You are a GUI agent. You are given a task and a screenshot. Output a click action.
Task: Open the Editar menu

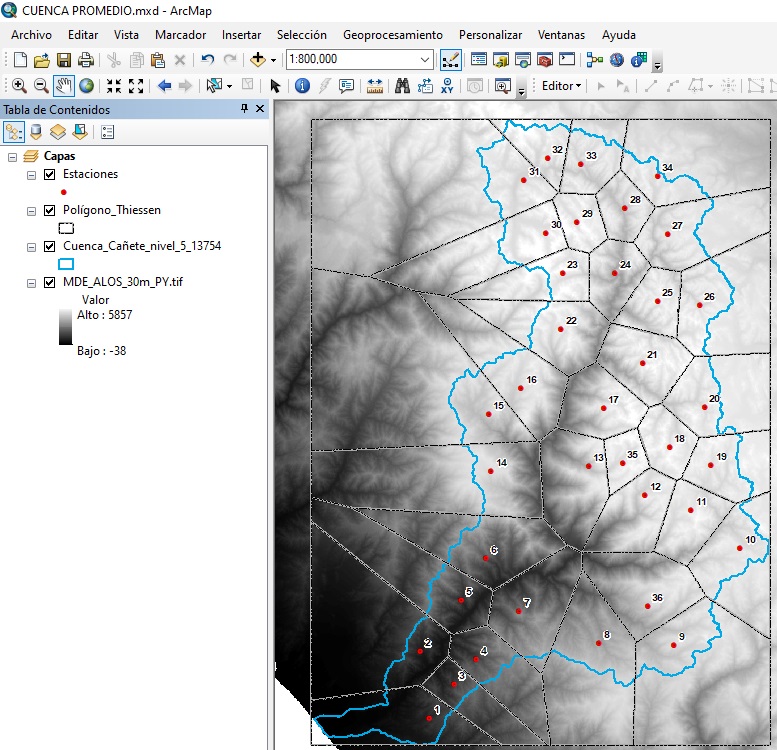click(83, 35)
